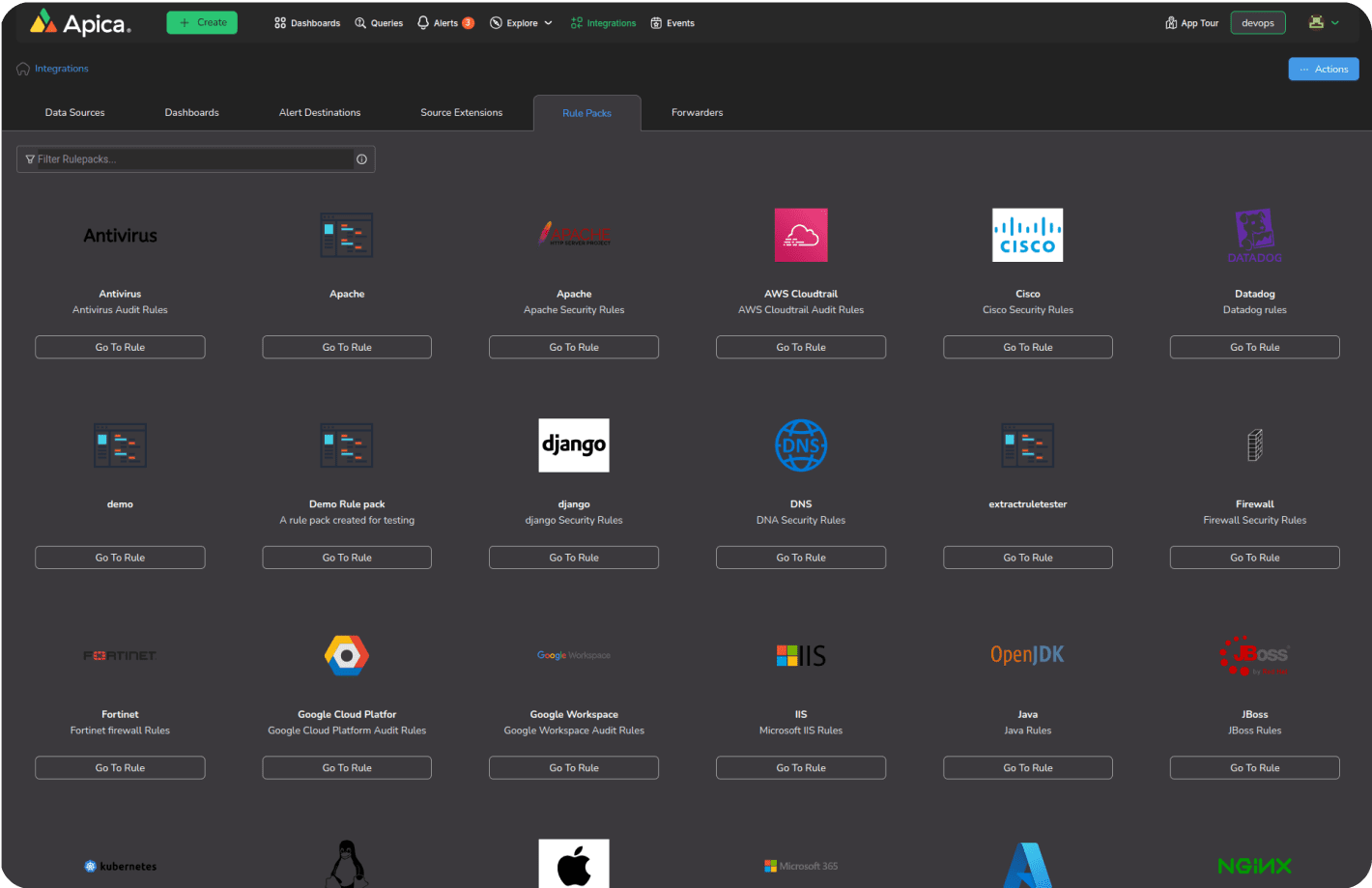Click Go To Rule for Datadog
Image resolution: width=1372 pixels, height=888 pixels.
coord(1255,347)
